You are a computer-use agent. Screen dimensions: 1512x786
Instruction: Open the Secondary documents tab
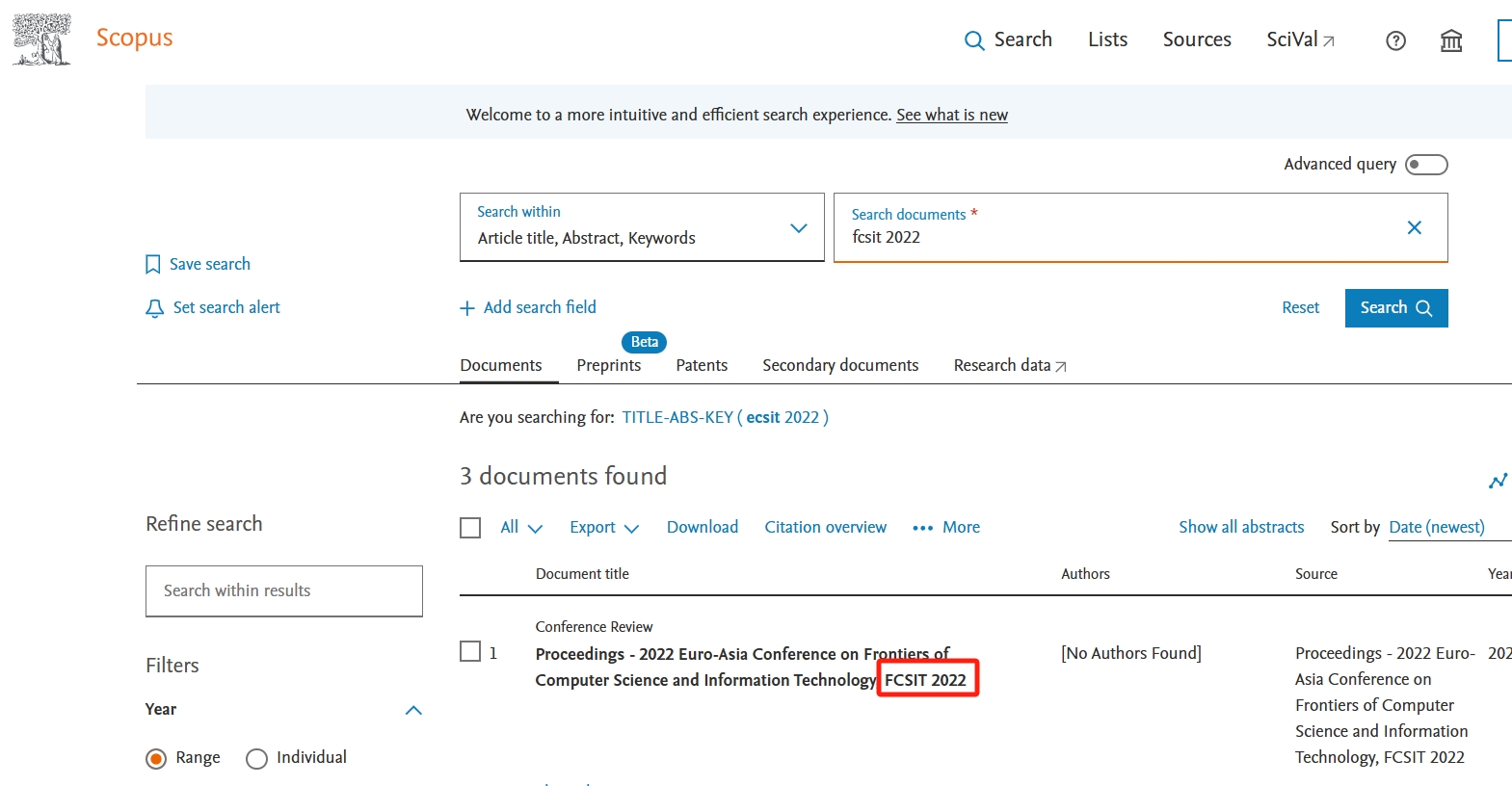coord(840,365)
